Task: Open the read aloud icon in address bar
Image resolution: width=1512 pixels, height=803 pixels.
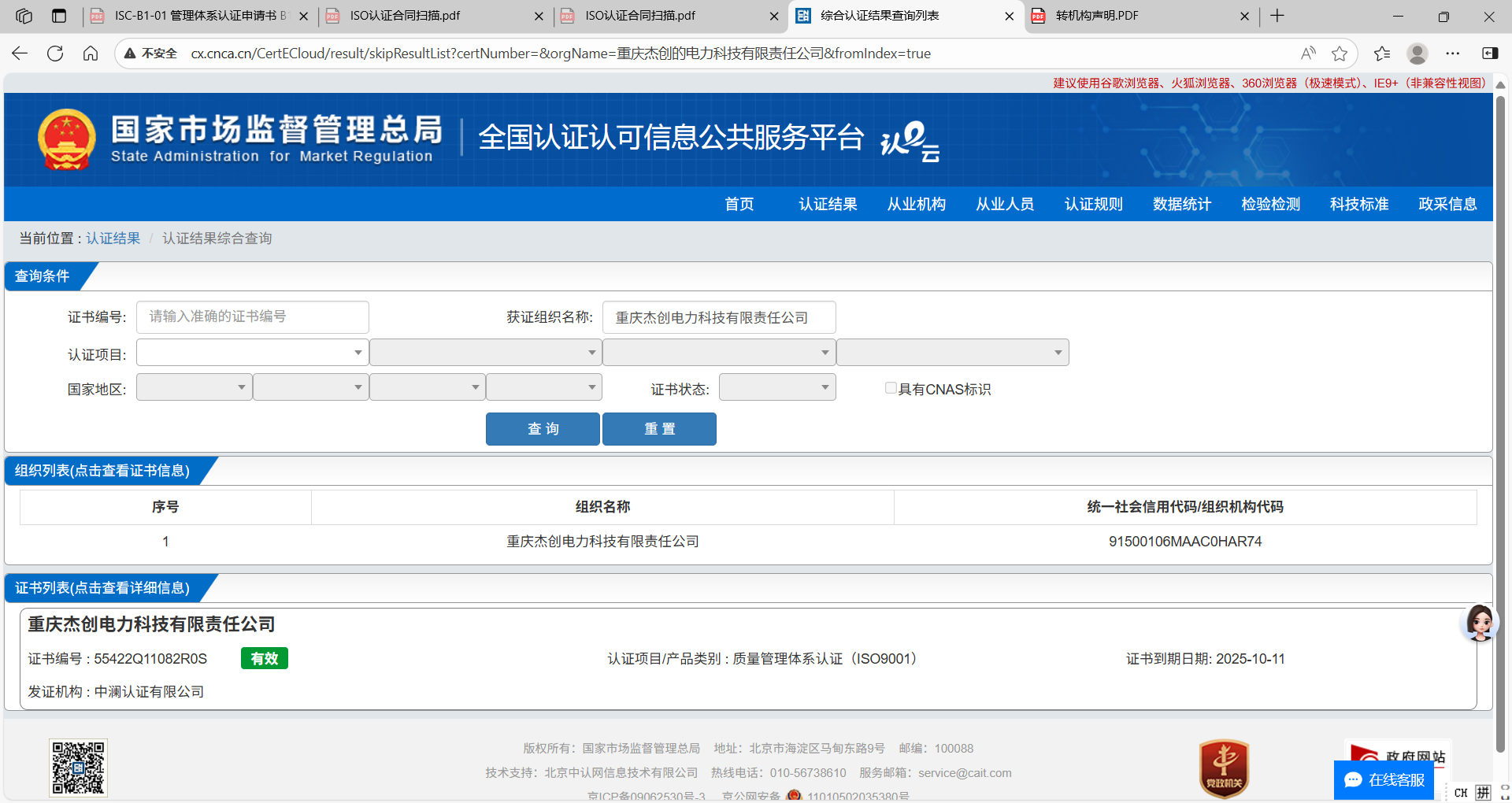Action: (x=1308, y=54)
